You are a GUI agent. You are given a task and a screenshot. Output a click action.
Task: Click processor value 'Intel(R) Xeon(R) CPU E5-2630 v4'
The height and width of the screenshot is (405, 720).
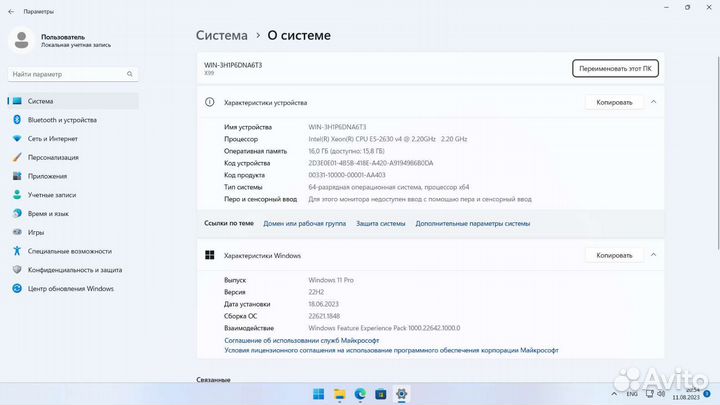click(x=388, y=139)
